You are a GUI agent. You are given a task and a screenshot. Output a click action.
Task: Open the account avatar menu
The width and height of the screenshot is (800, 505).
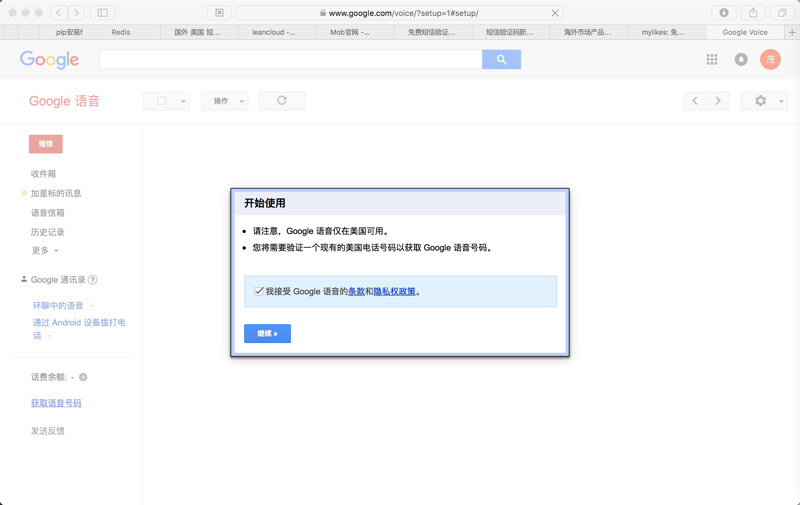coord(770,60)
